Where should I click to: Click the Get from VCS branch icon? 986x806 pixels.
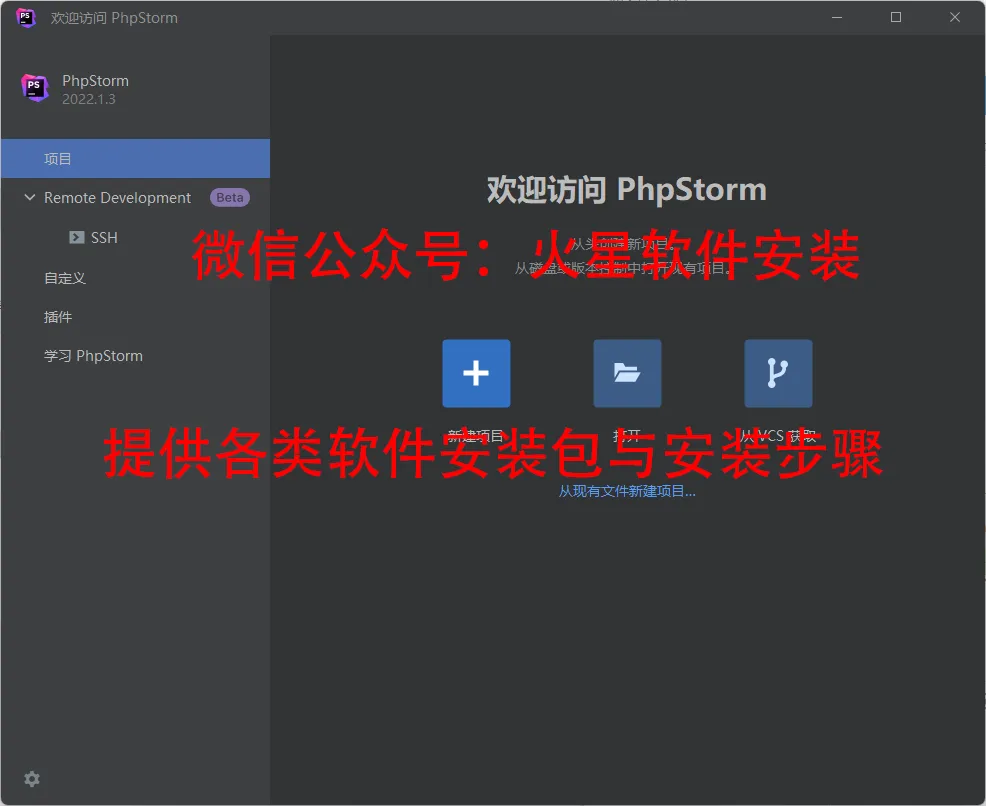click(778, 373)
